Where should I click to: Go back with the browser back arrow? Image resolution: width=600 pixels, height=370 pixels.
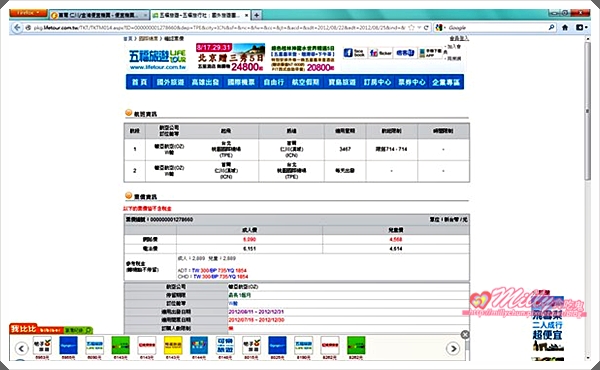16,28
